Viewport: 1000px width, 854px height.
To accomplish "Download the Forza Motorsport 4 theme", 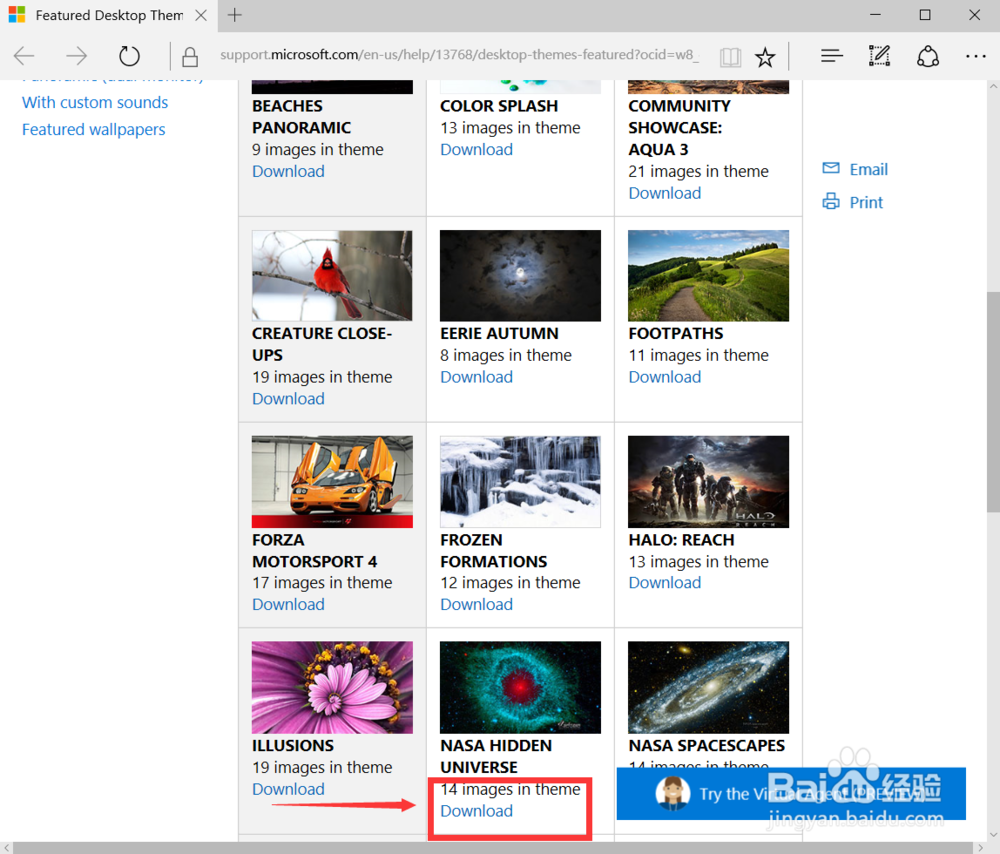I will [x=288, y=604].
